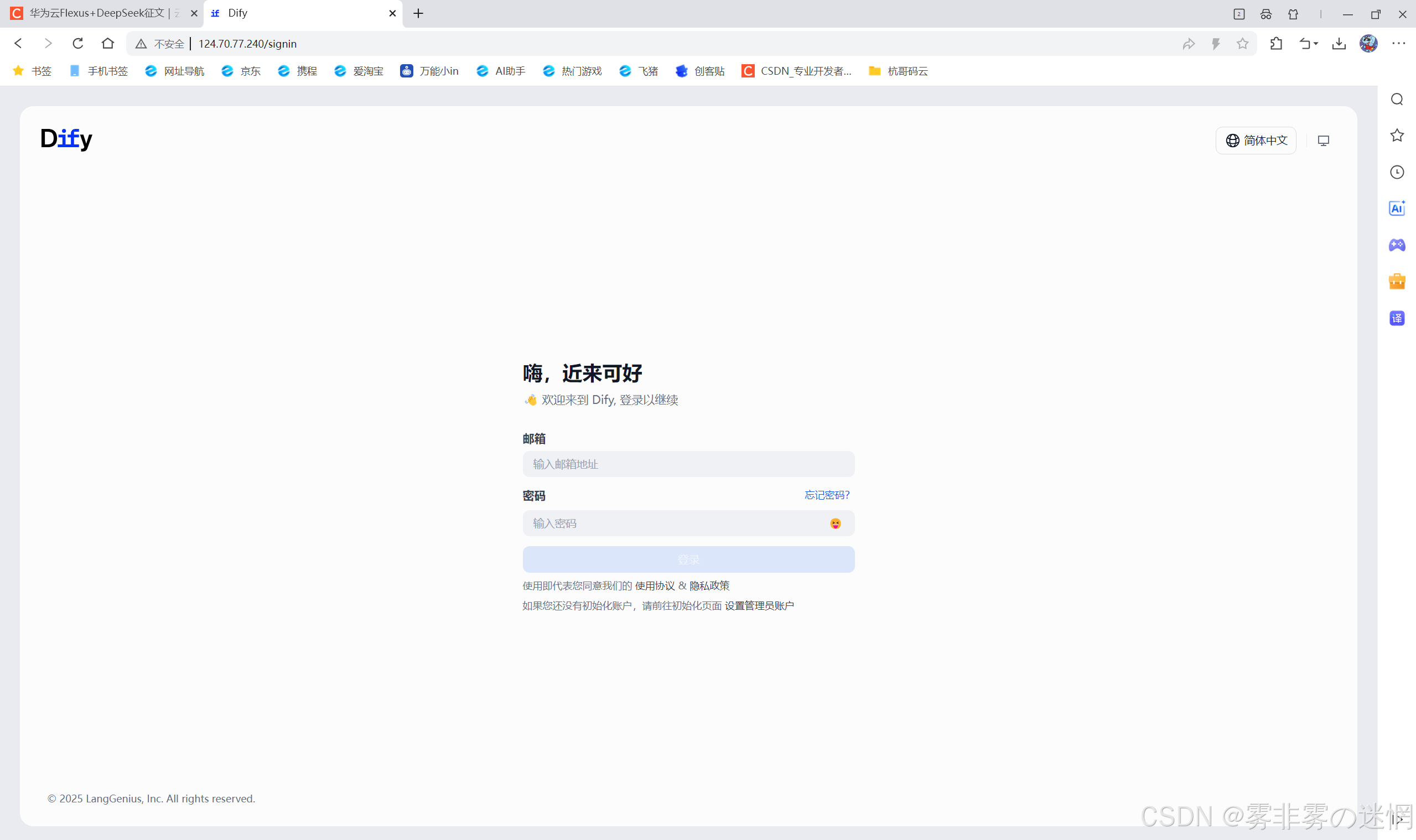Open the 使用协议 terms link
Viewport: 1416px width, 840px height.
click(655, 586)
